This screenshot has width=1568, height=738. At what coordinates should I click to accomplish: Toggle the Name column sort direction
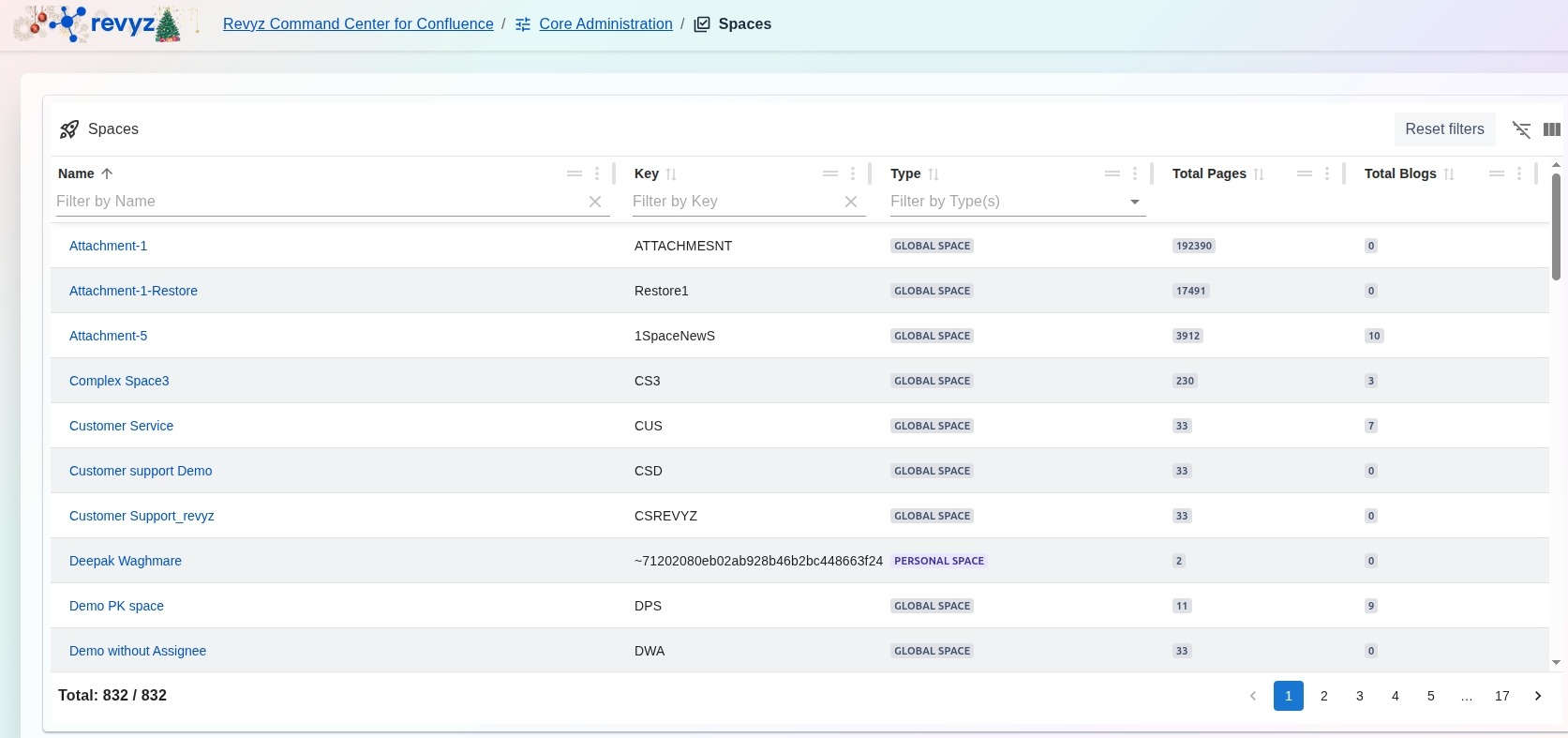pos(107,173)
